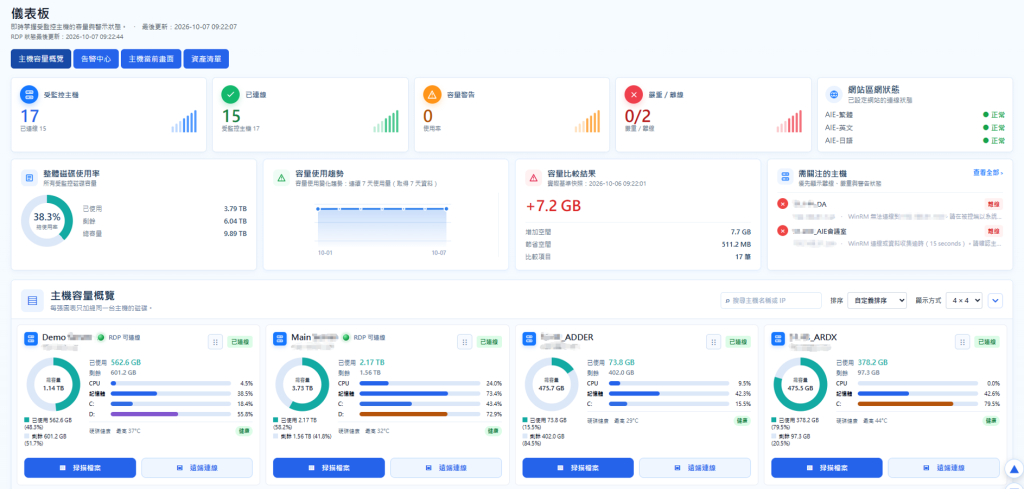Screen dimensions: 1024x489
Task: Click the orange warning icon beside 容量警告
Action: click(x=432, y=95)
